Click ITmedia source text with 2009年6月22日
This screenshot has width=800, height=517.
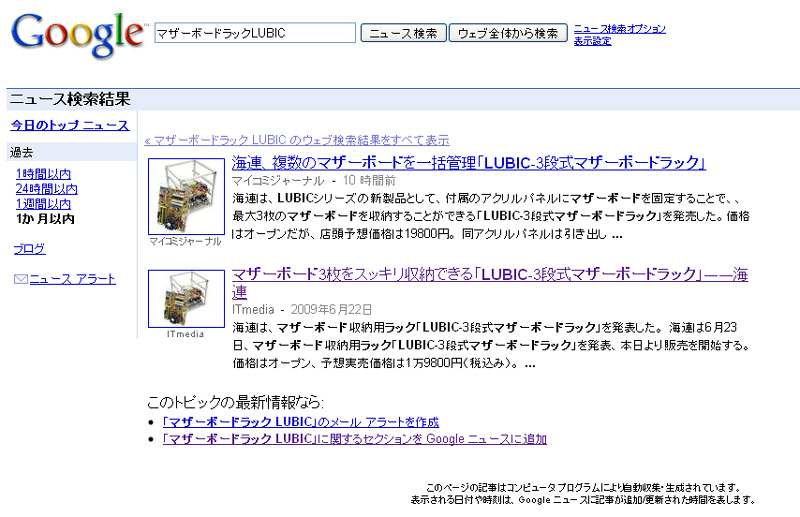253,309
